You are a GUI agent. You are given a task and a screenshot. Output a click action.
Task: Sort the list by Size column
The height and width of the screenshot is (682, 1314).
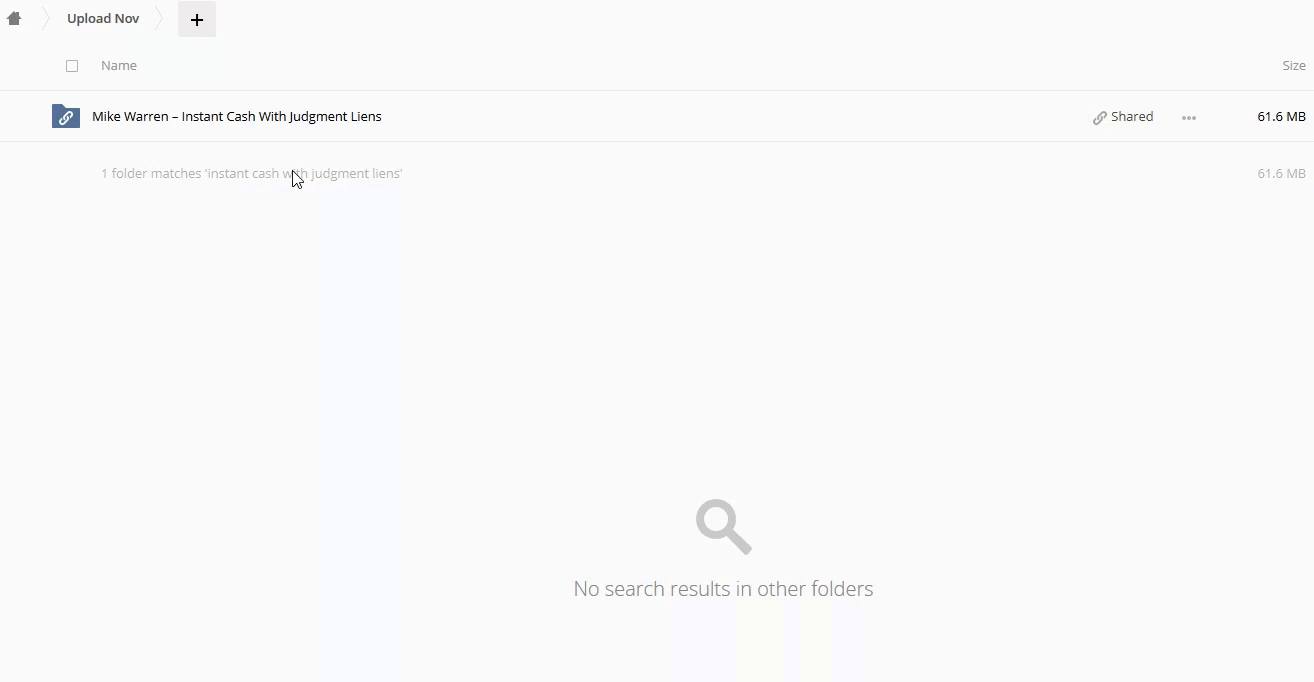[x=1293, y=66]
